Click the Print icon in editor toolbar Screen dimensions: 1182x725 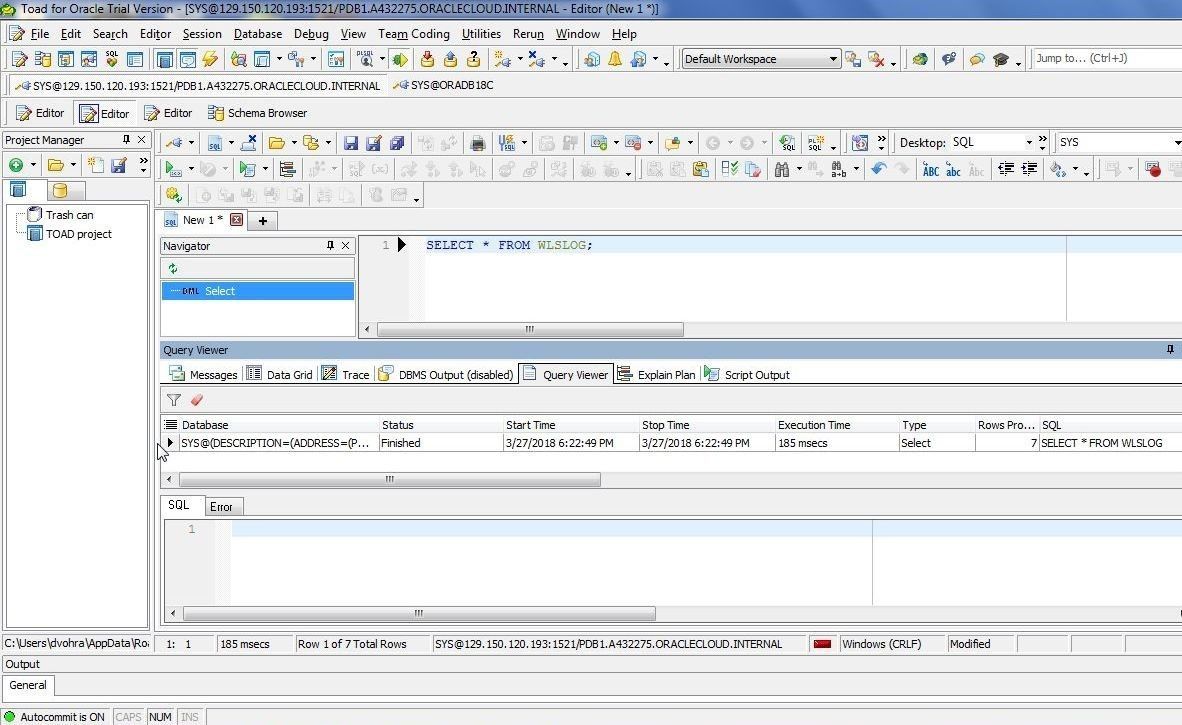coord(477,142)
